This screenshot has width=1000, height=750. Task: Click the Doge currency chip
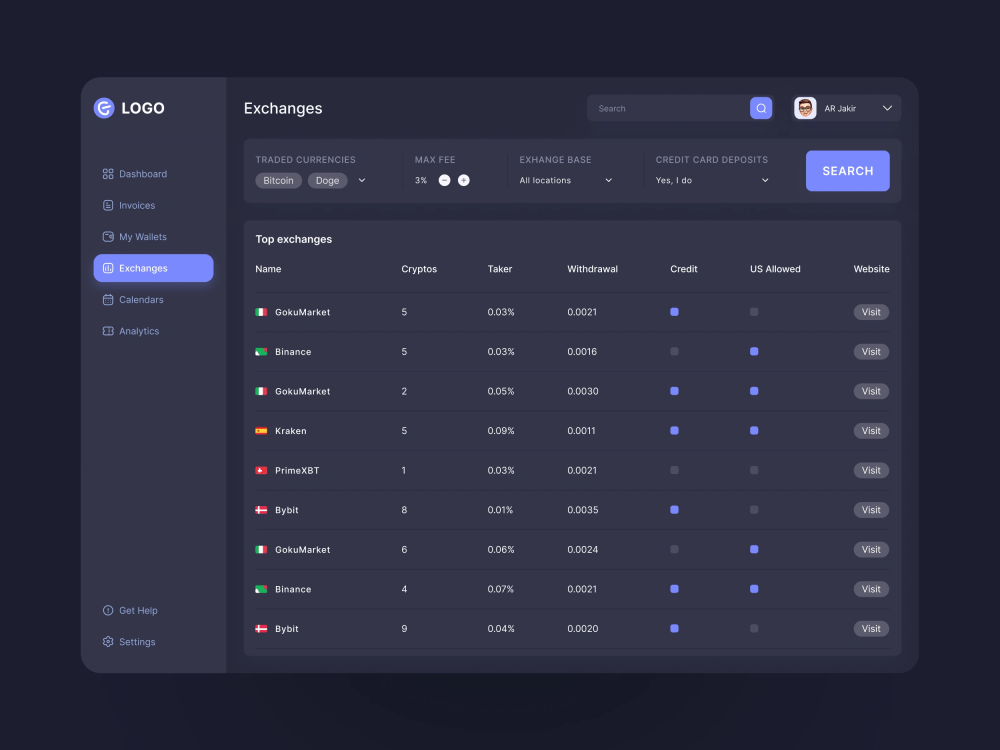click(328, 180)
